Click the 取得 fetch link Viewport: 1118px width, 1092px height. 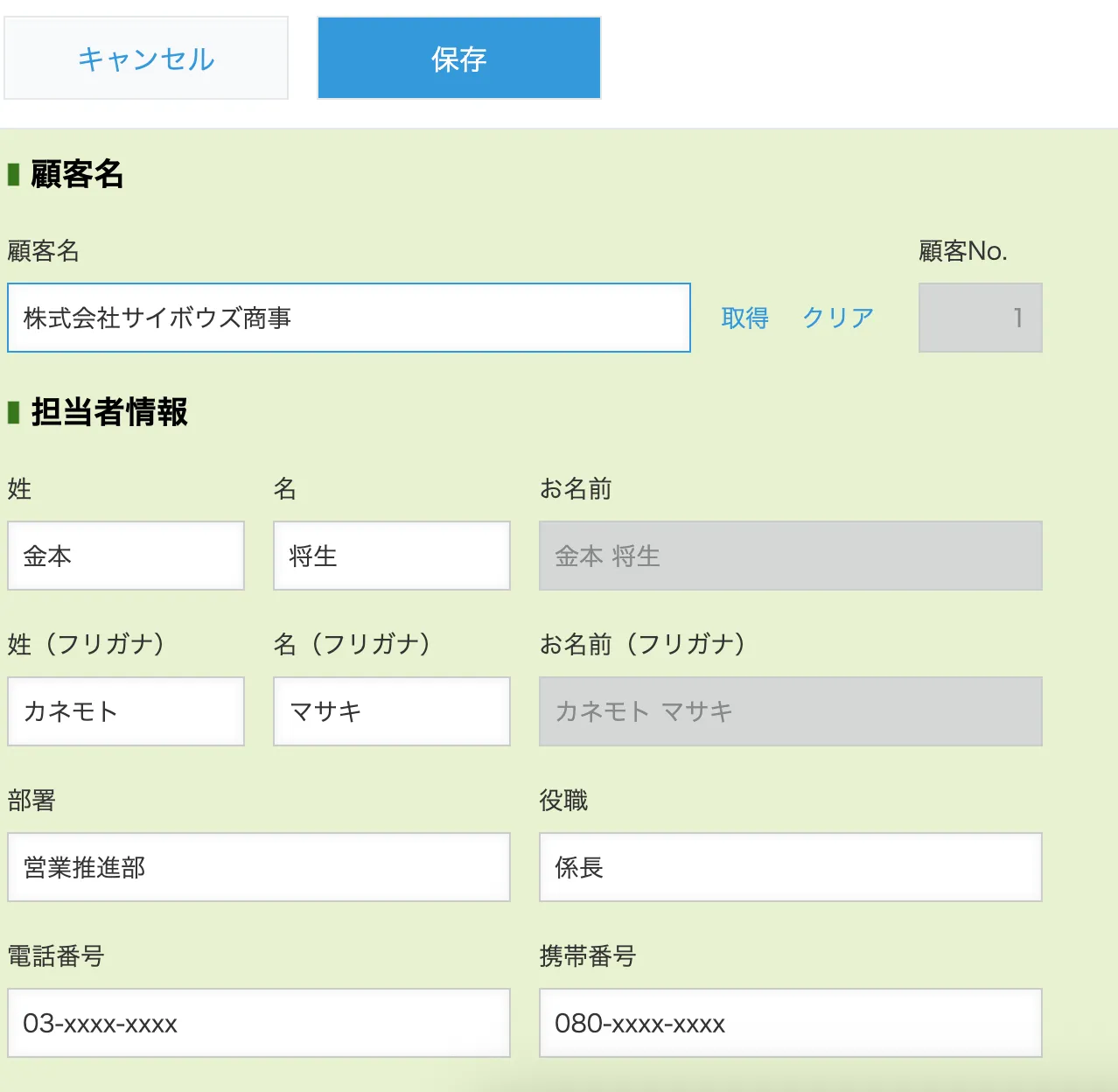point(744,318)
